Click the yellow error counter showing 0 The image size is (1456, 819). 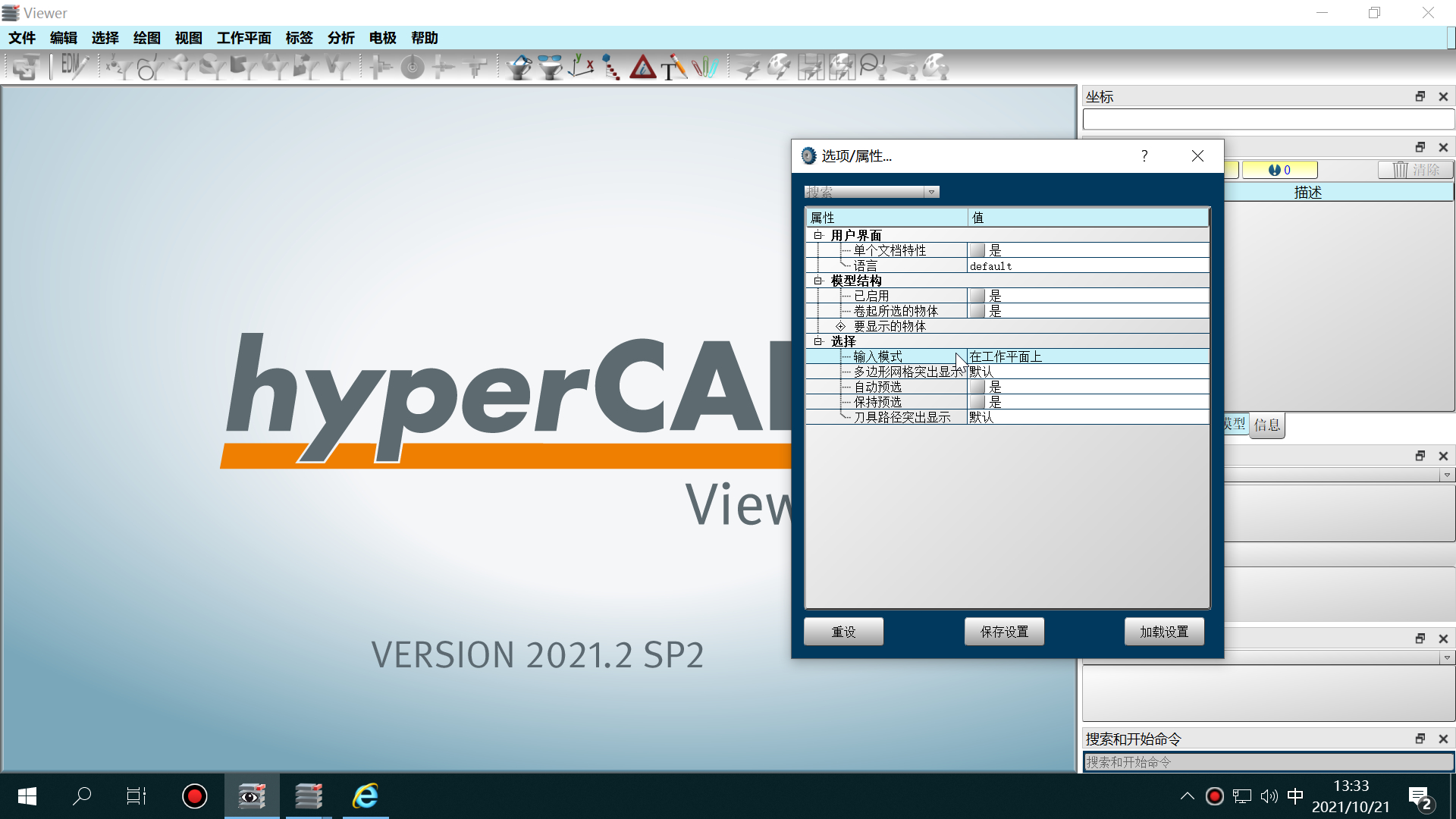(1279, 170)
